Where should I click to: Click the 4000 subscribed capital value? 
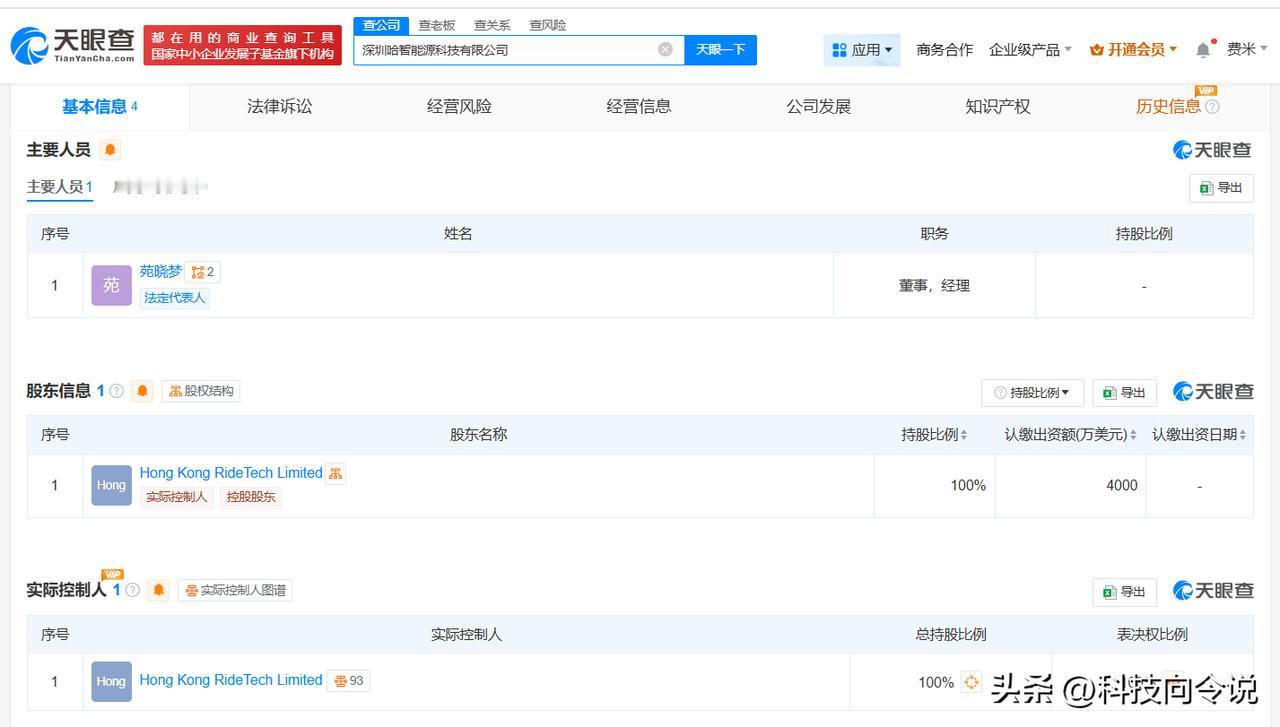click(x=1122, y=485)
